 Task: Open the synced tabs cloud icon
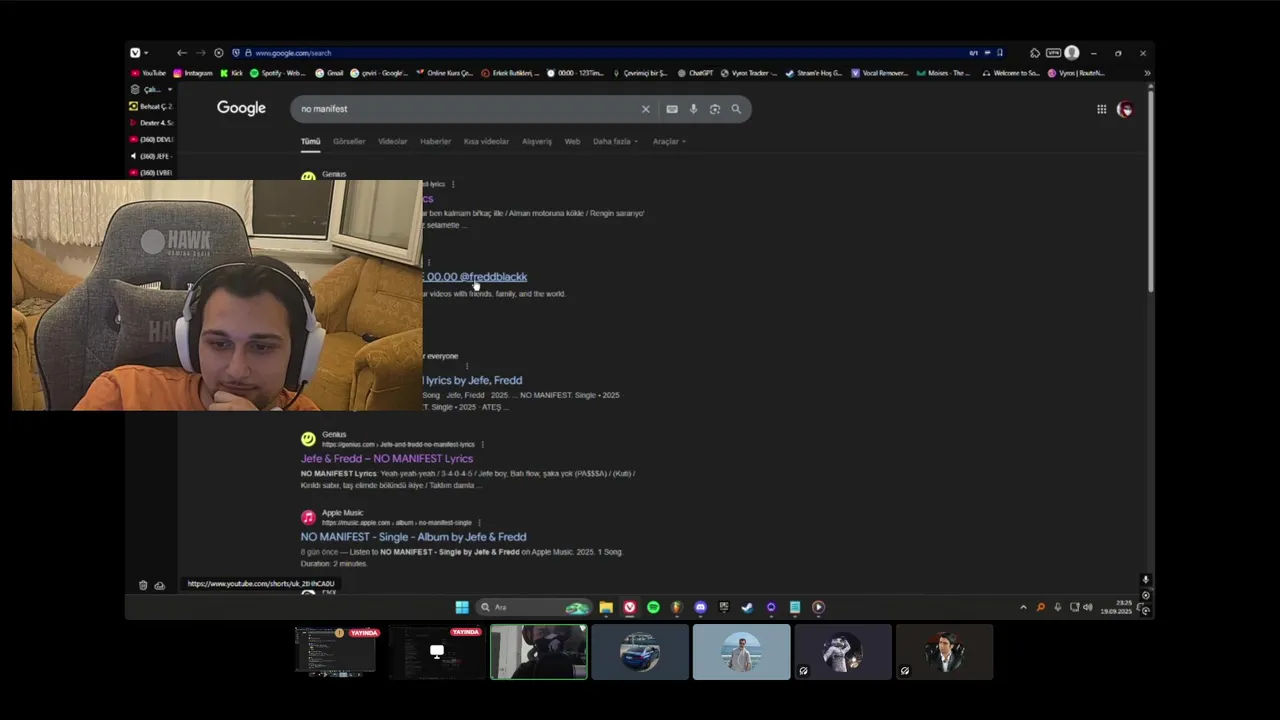click(160, 585)
